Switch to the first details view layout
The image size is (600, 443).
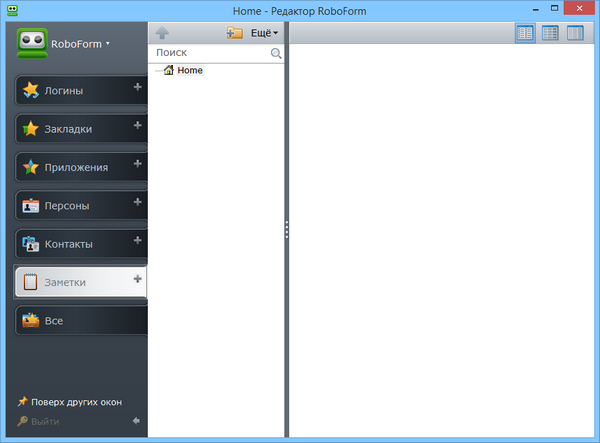tap(525, 33)
